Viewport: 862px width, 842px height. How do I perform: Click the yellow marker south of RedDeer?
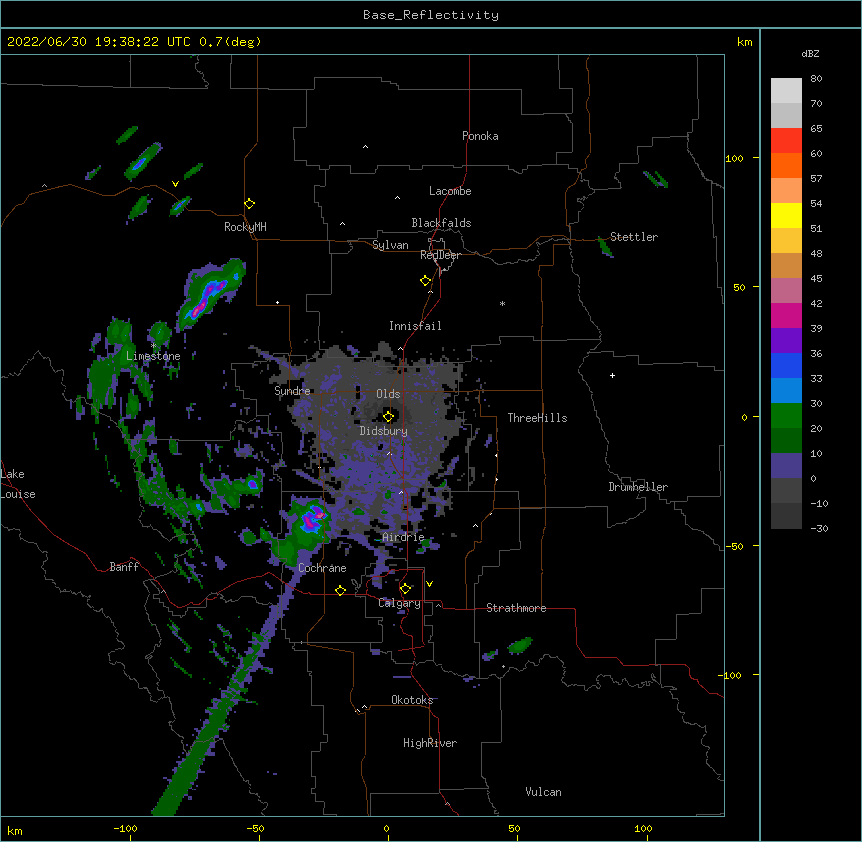425,281
